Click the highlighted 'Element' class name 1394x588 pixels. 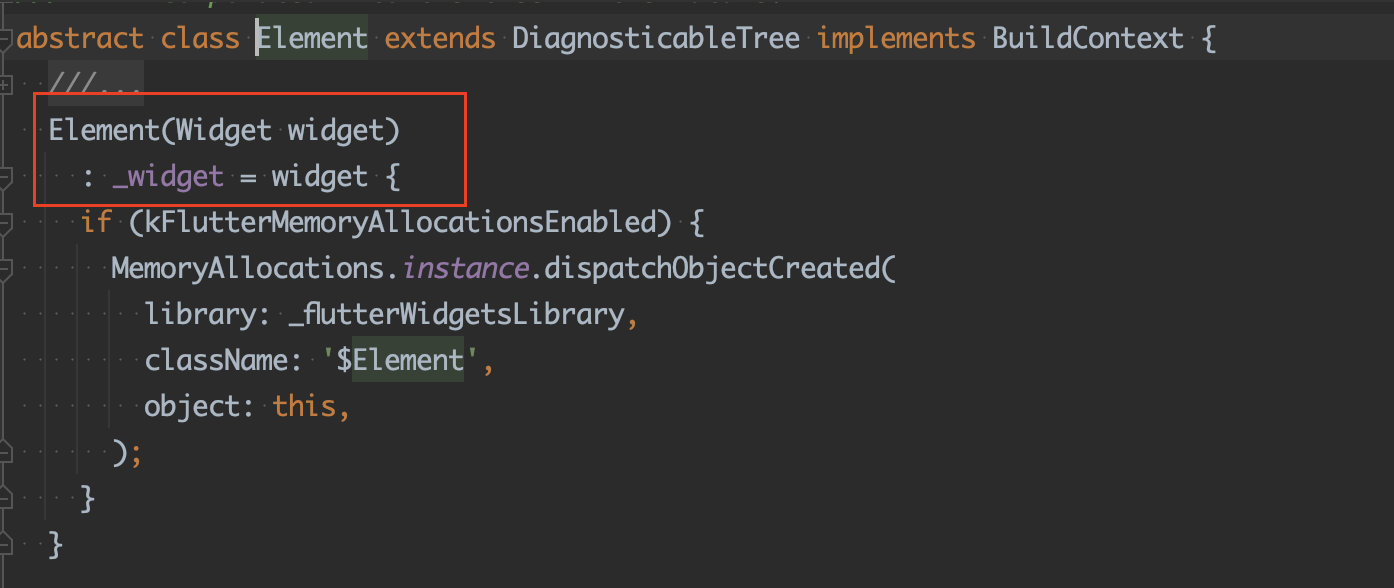[313, 39]
